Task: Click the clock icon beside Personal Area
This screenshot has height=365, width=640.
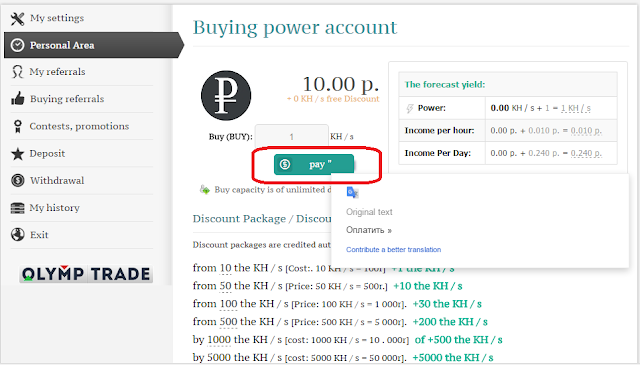Action: coord(18,45)
